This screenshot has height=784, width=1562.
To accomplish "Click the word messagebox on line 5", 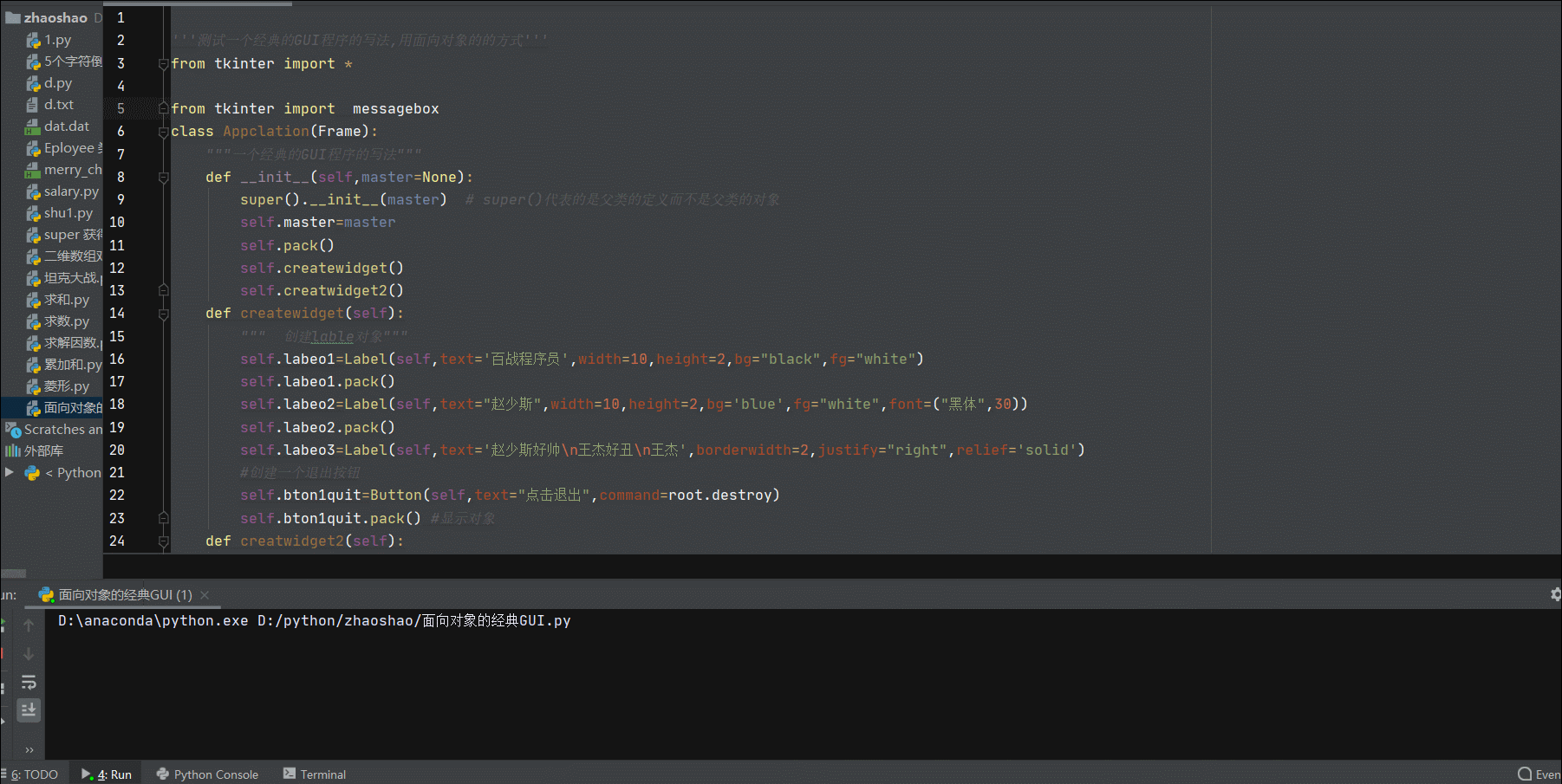I will (x=395, y=109).
